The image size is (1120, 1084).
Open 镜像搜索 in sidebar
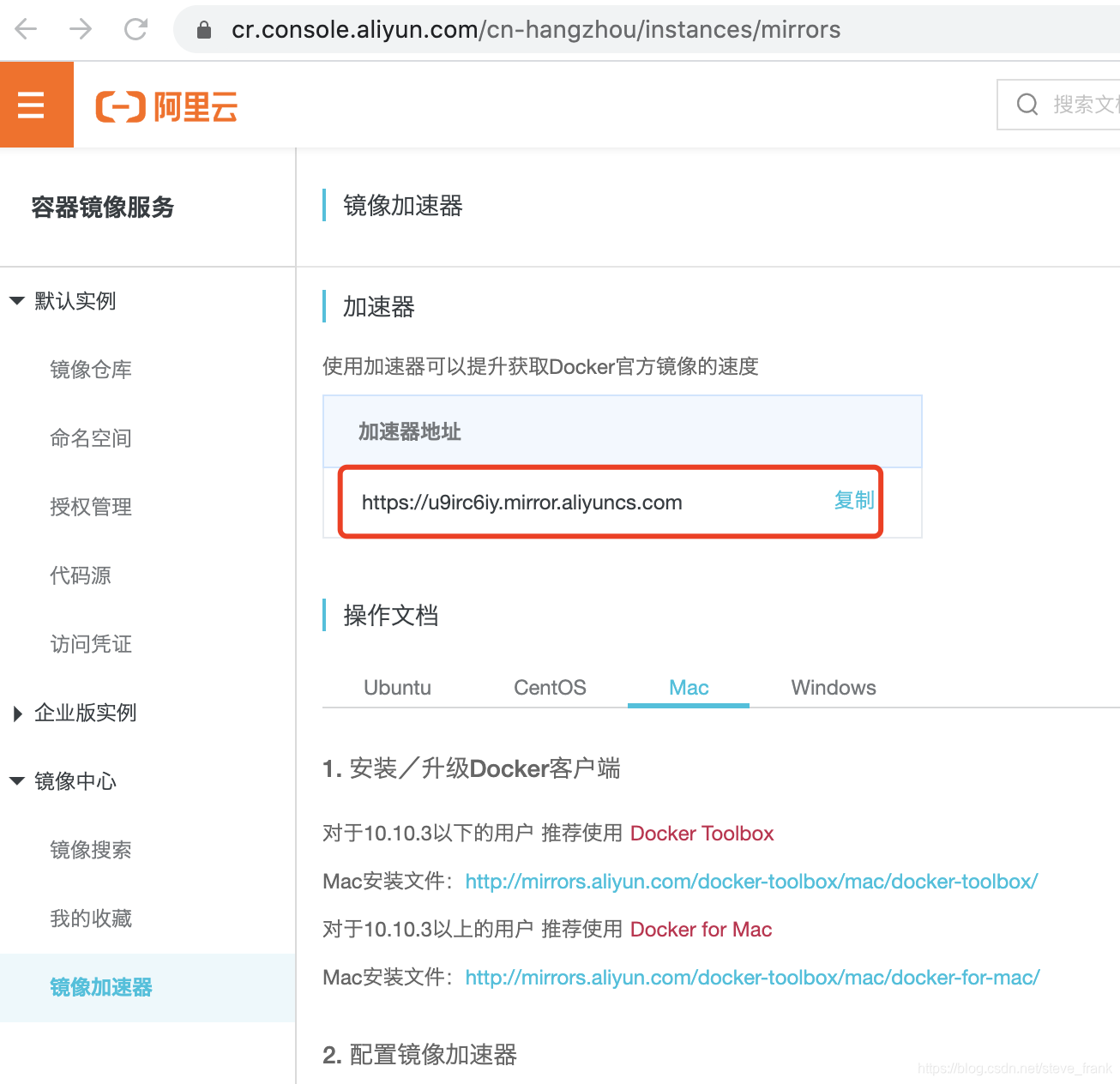[x=91, y=850]
